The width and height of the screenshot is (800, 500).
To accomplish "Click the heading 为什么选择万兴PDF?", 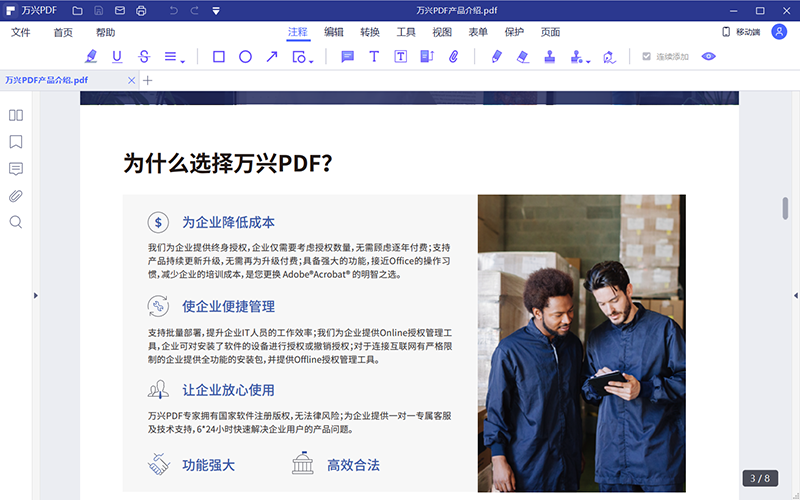I will pos(228,163).
